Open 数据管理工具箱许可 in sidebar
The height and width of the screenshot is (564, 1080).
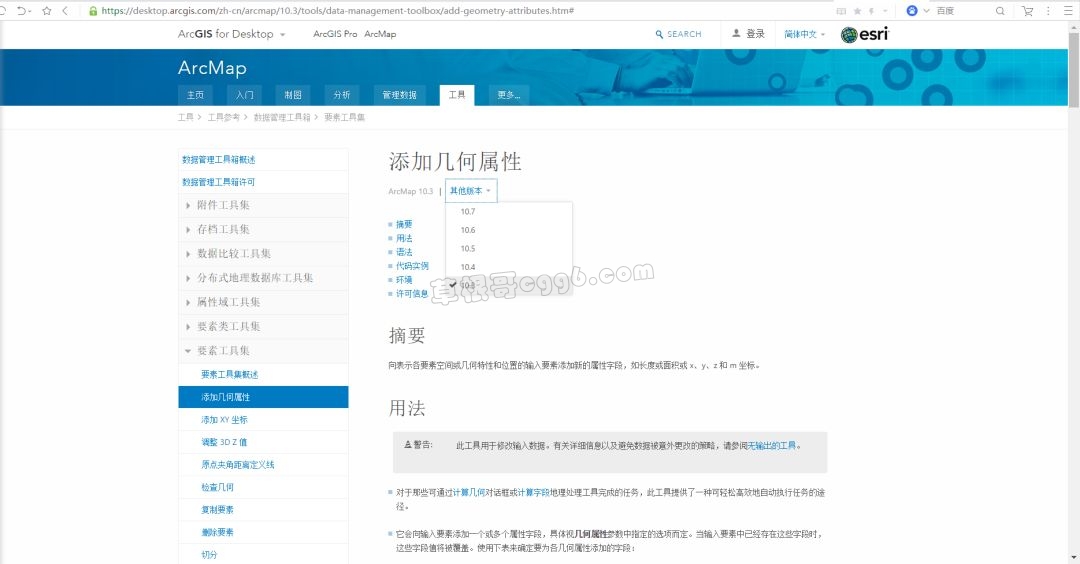(x=218, y=182)
